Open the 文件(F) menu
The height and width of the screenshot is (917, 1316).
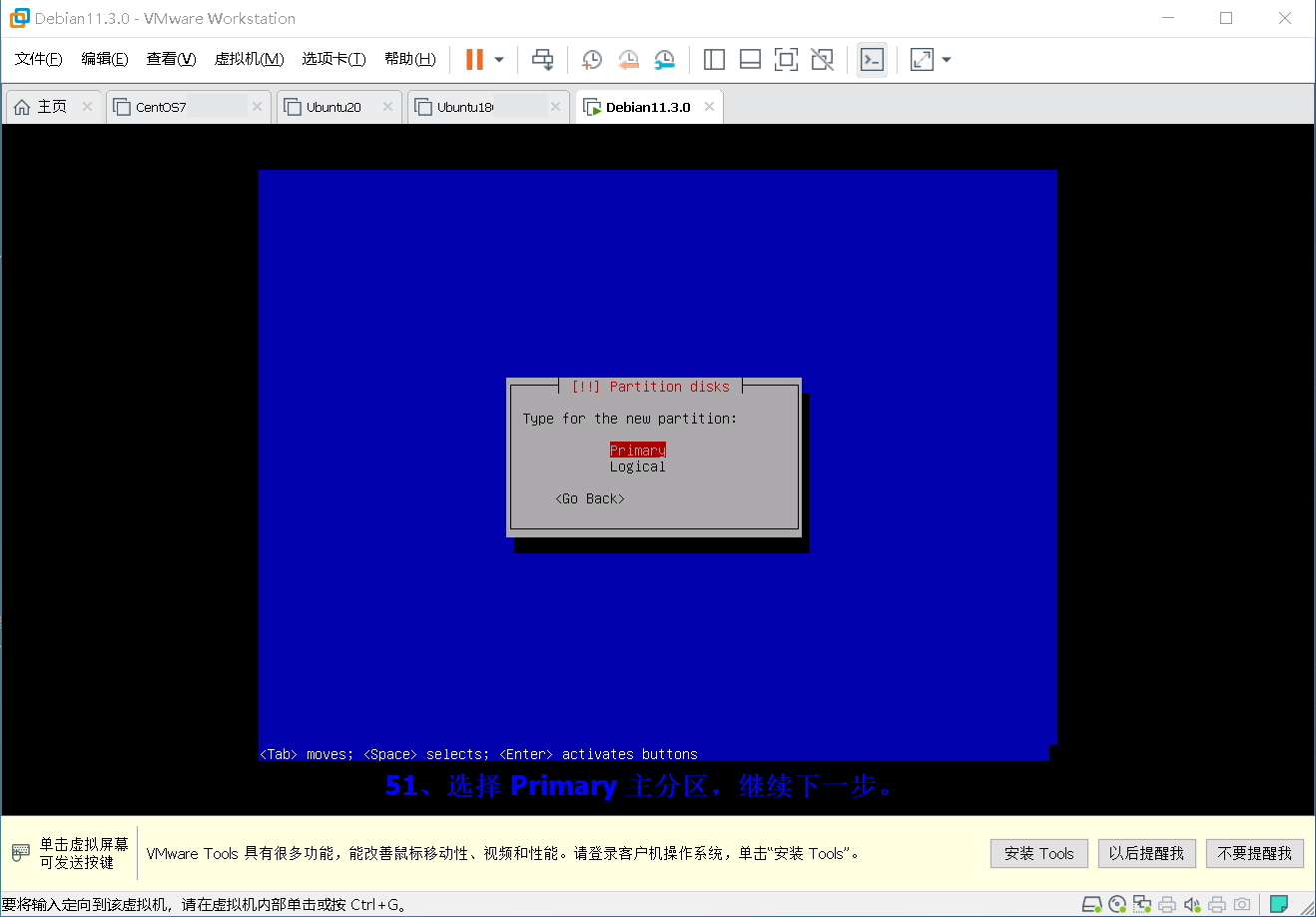click(39, 59)
